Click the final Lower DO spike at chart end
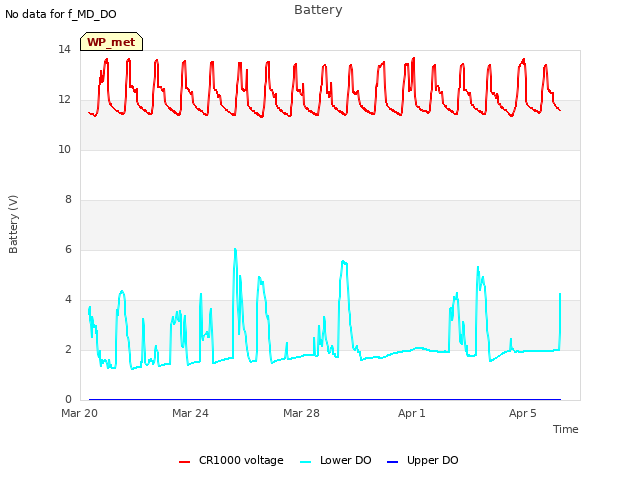640x480 pixels. tap(560, 295)
